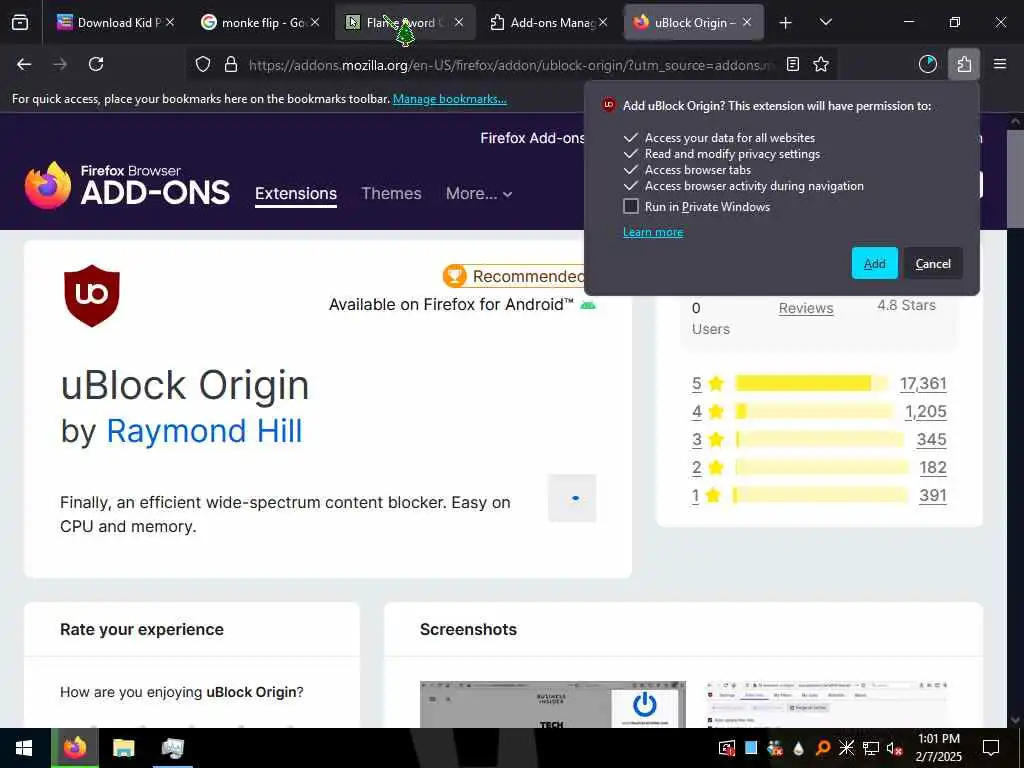The image size is (1024, 768).
Task: Click the water drop tray icon
Action: (799, 748)
